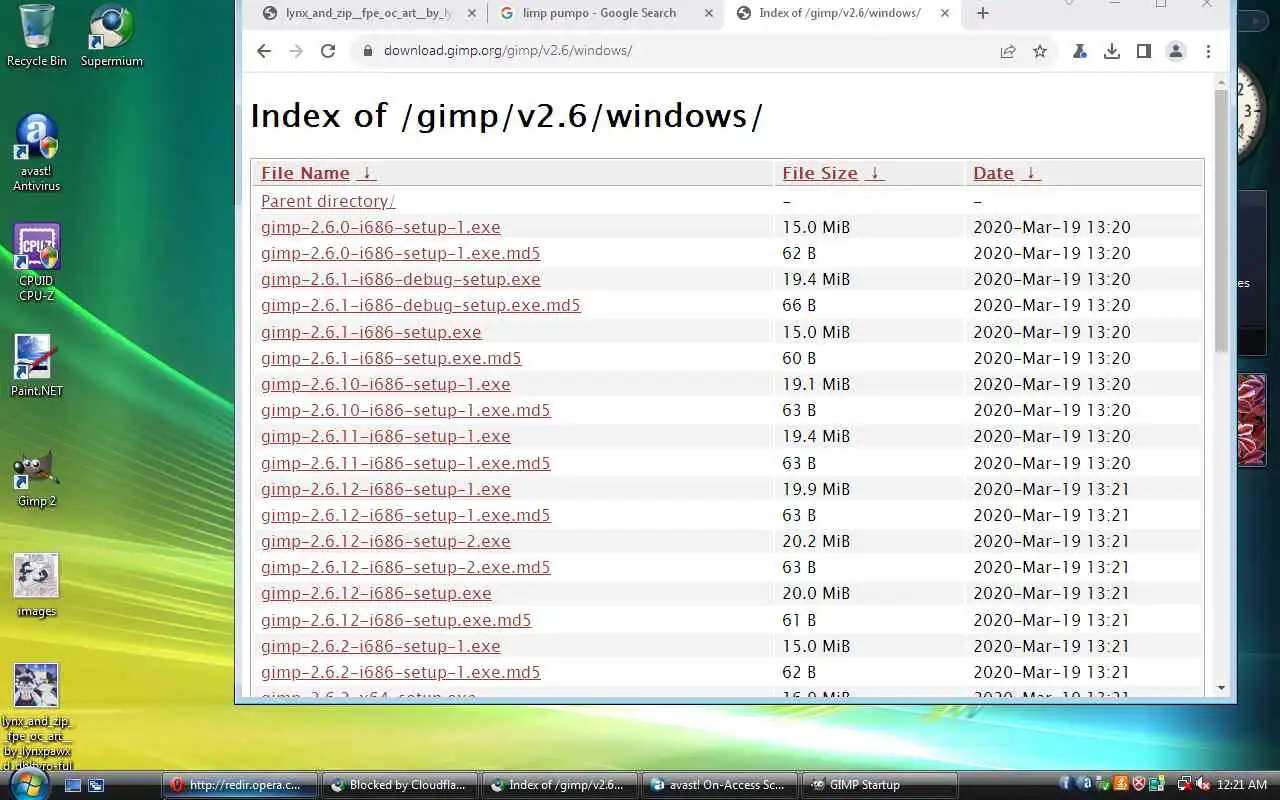The width and height of the screenshot is (1280, 800).
Task: Click the File Name descending arrow
Action: tap(367, 173)
